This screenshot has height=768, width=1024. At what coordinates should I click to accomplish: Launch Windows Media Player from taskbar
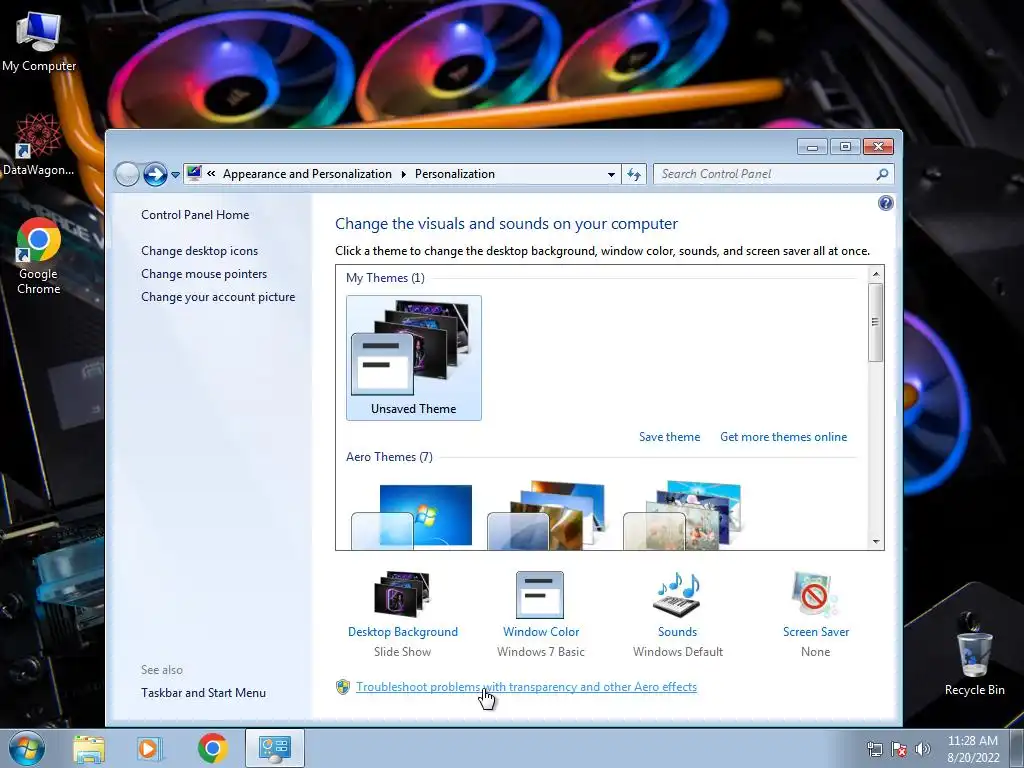tap(149, 748)
